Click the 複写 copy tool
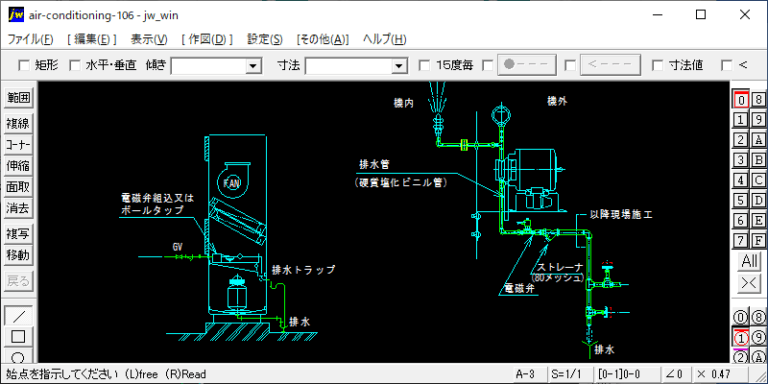The height and width of the screenshot is (384, 768). pyautogui.click(x=19, y=234)
